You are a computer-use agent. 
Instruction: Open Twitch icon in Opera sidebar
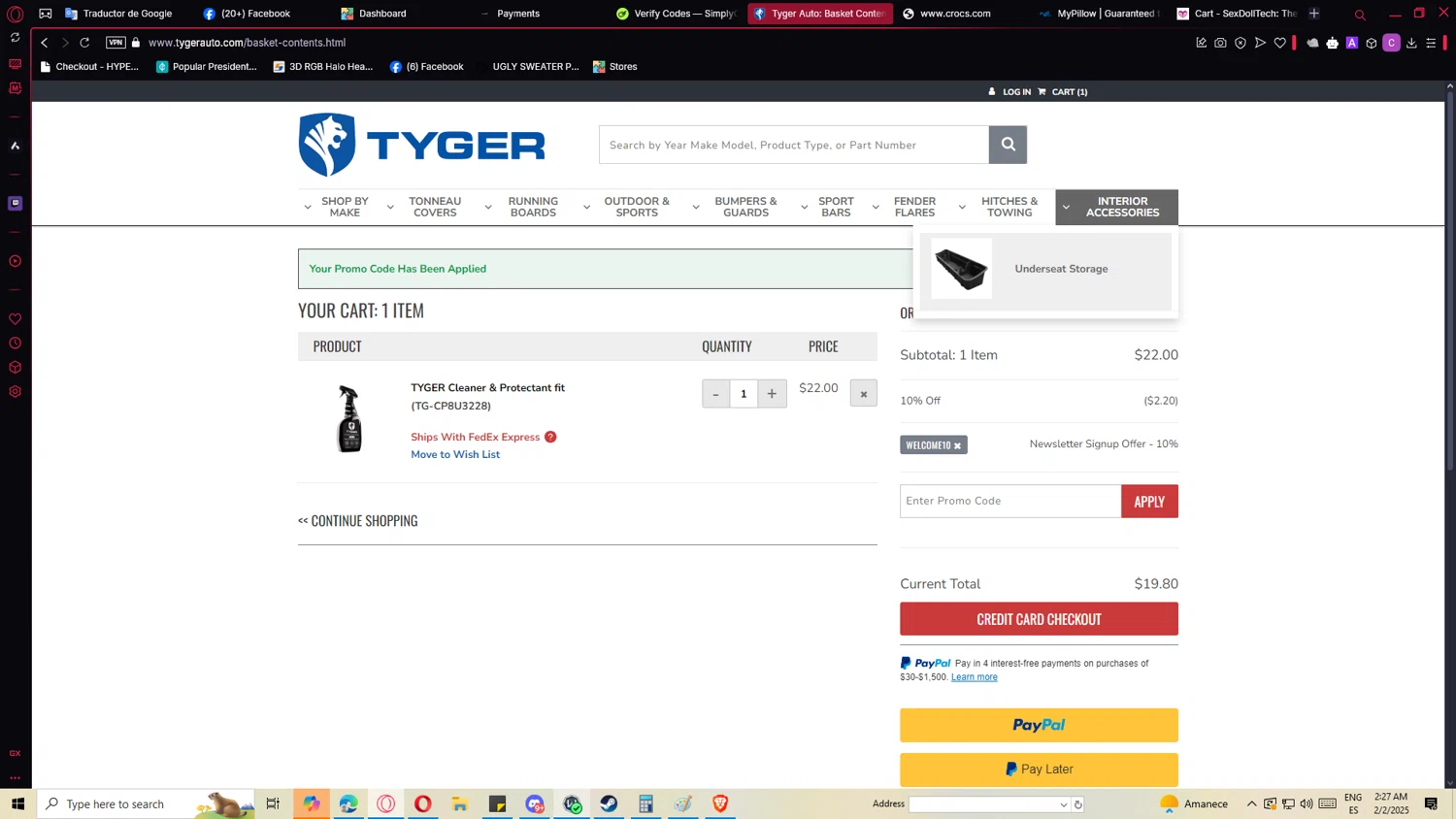click(x=15, y=203)
